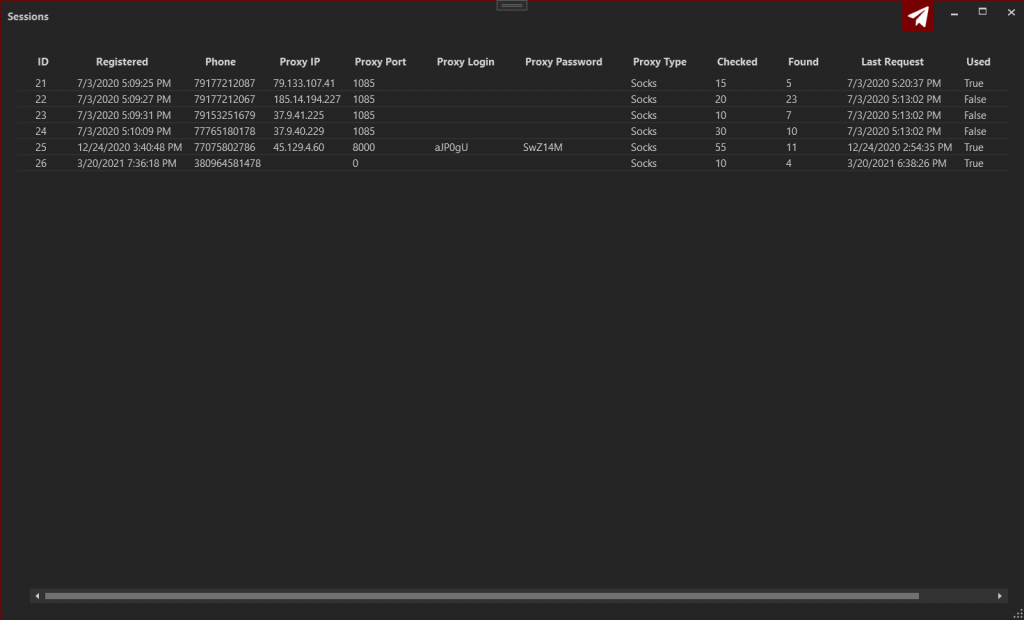Minimize the Sessions window

coord(954,13)
